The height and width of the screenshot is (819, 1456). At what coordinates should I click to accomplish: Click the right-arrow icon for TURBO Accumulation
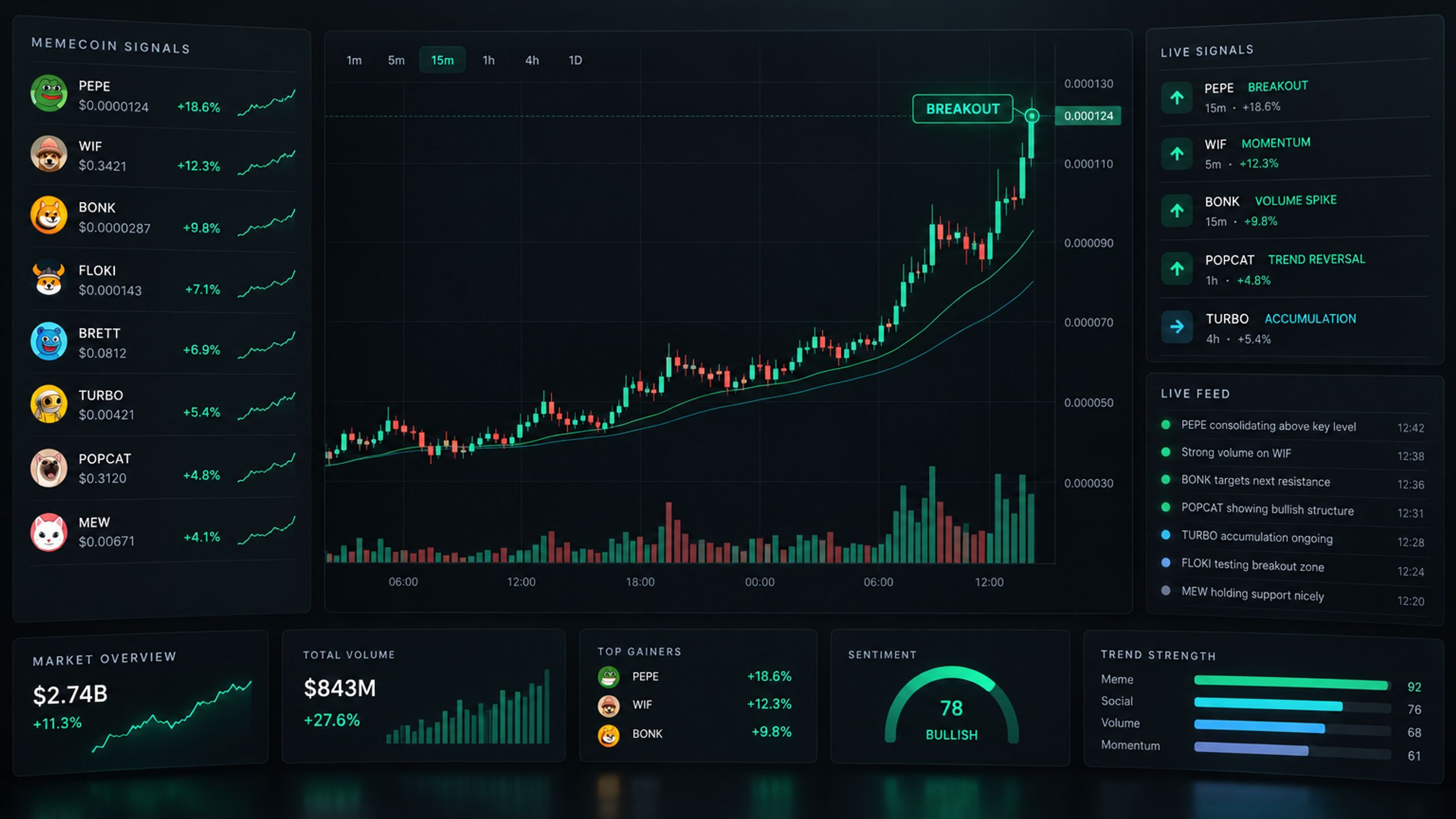click(x=1177, y=327)
